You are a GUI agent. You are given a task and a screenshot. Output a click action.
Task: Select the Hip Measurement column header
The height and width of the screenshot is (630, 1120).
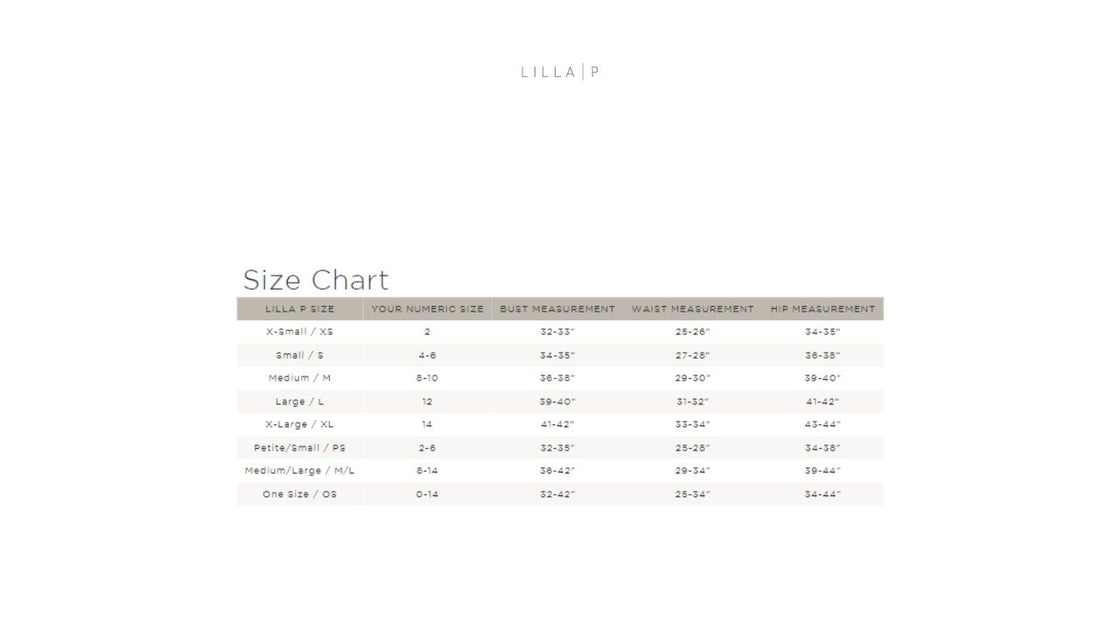click(x=822, y=309)
